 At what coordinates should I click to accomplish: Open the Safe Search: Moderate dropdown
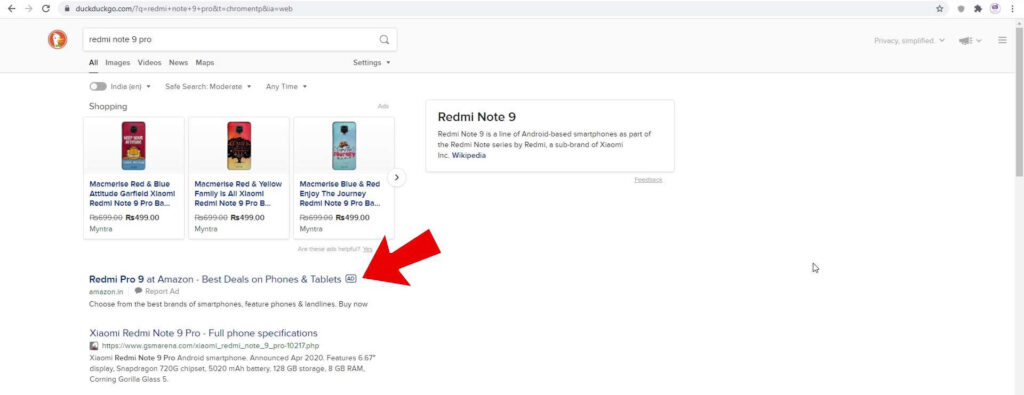(208, 86)
